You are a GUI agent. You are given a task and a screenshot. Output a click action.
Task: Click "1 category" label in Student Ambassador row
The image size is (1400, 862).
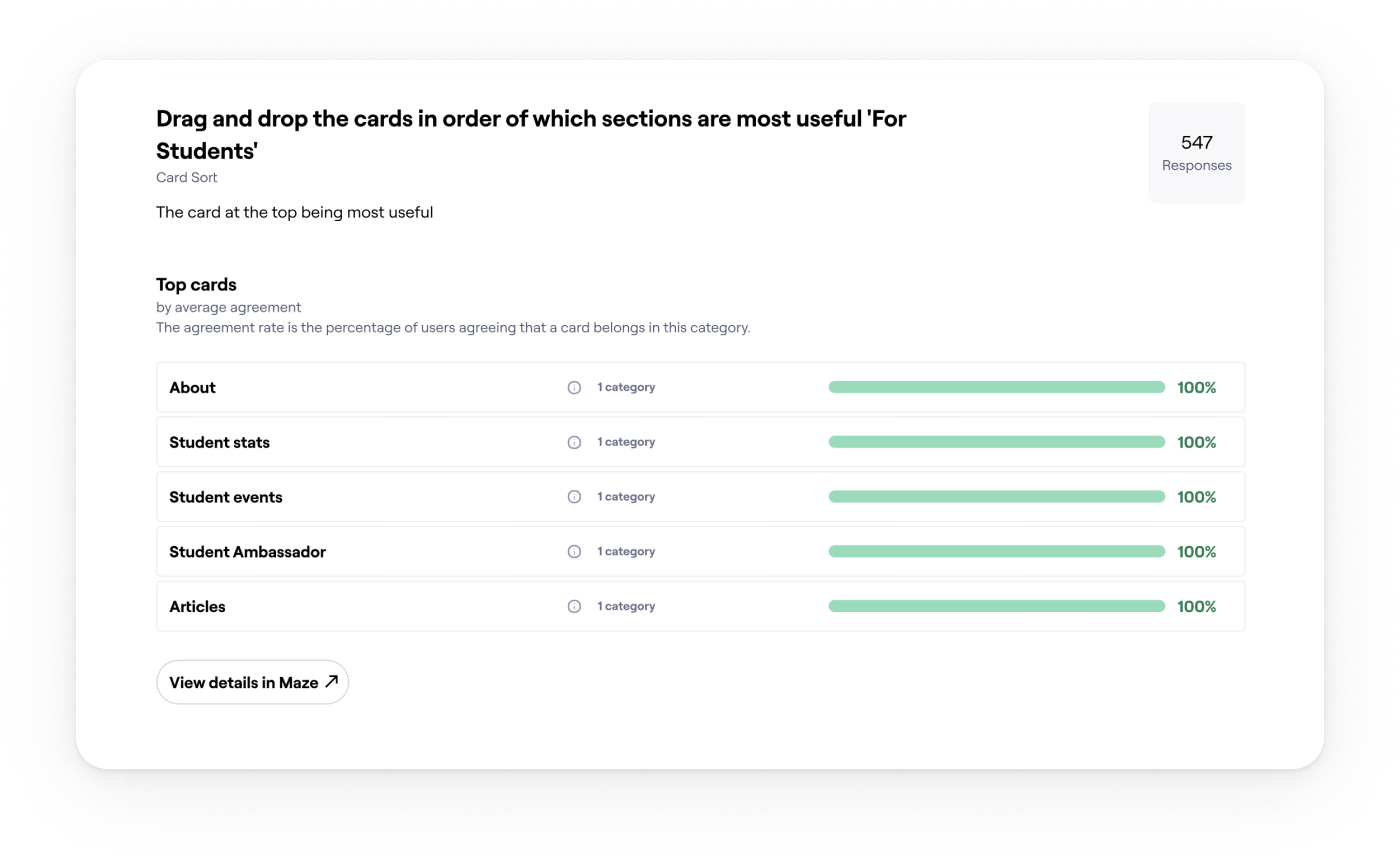626,551
